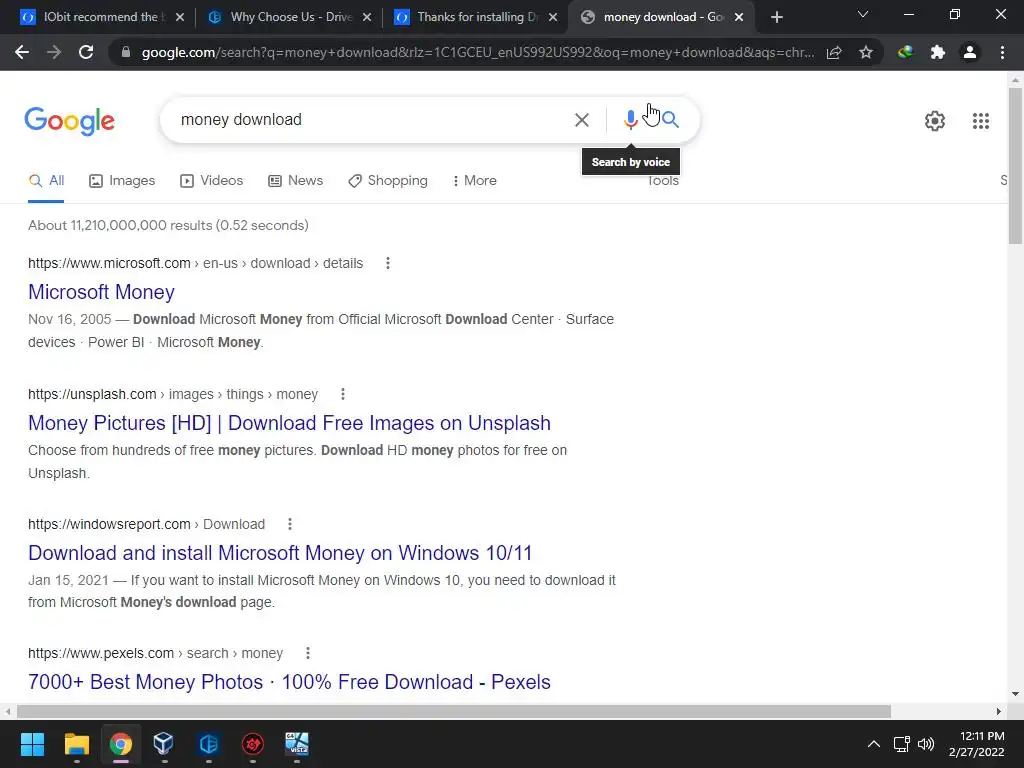
Task: Click the vertical scrollbar thumb
Action: point(1015,166)
